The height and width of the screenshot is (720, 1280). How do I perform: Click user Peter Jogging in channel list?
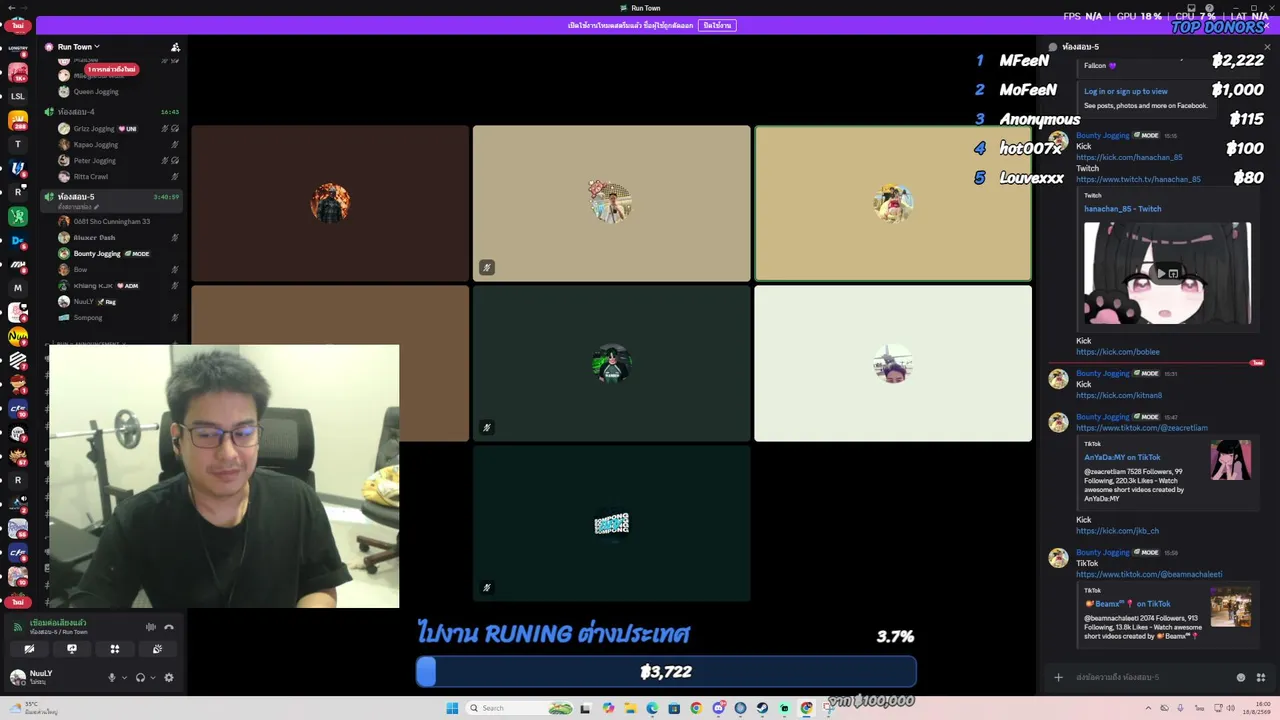pyautogui.click(x=94, y=161)
